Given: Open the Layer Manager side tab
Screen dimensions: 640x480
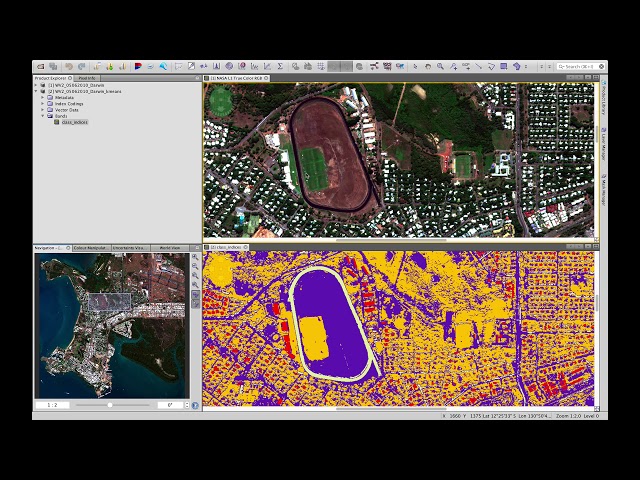Looking at the screenshot, I should (604, 144).
